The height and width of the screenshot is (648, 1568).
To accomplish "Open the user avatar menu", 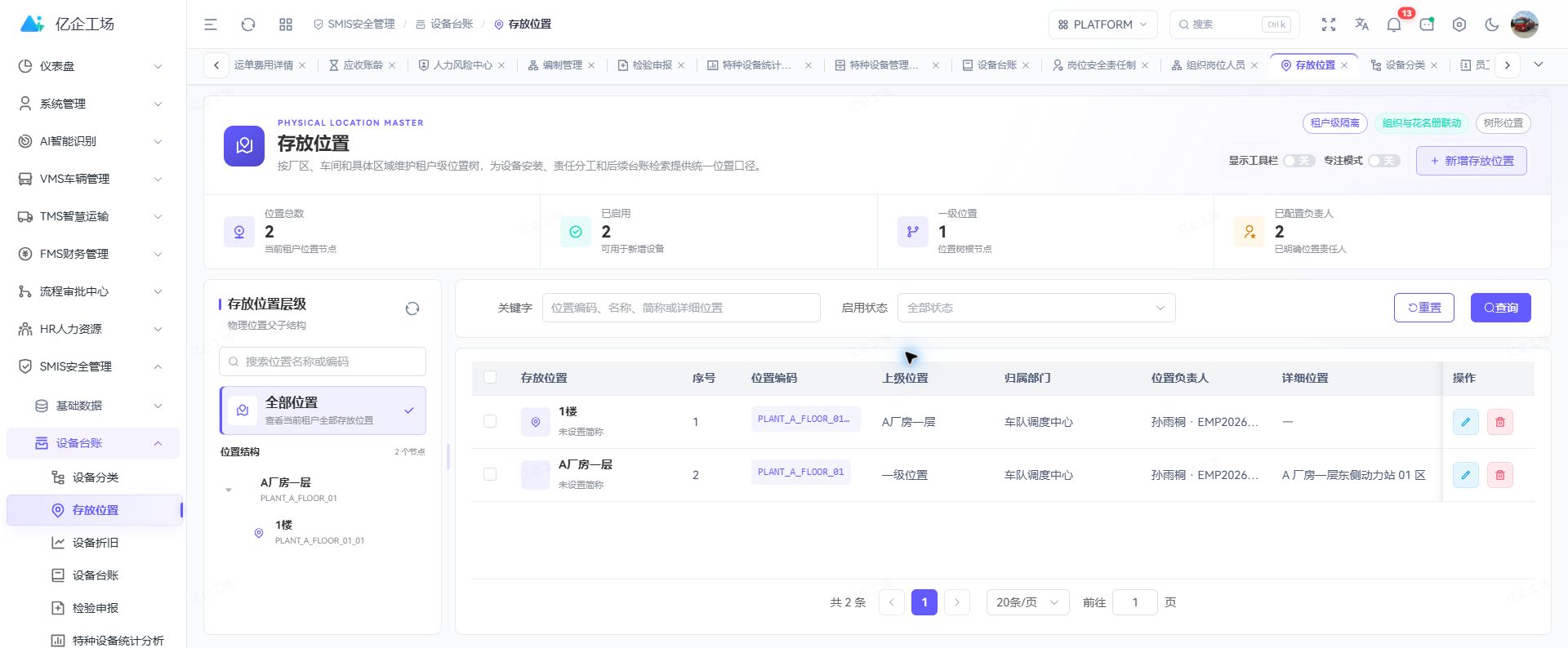I will coord(1525,24).
